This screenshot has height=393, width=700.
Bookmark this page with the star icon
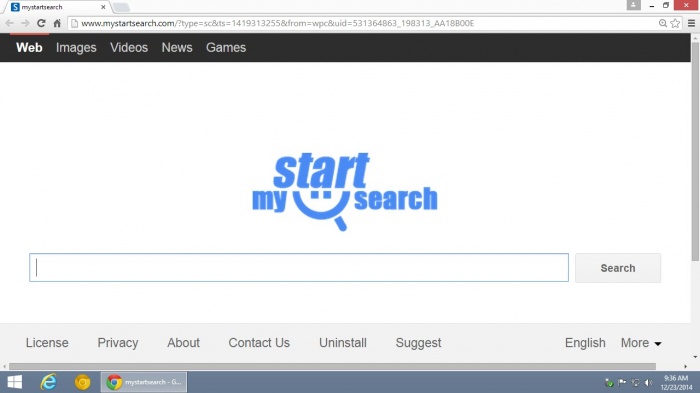(x=675, y=23)
